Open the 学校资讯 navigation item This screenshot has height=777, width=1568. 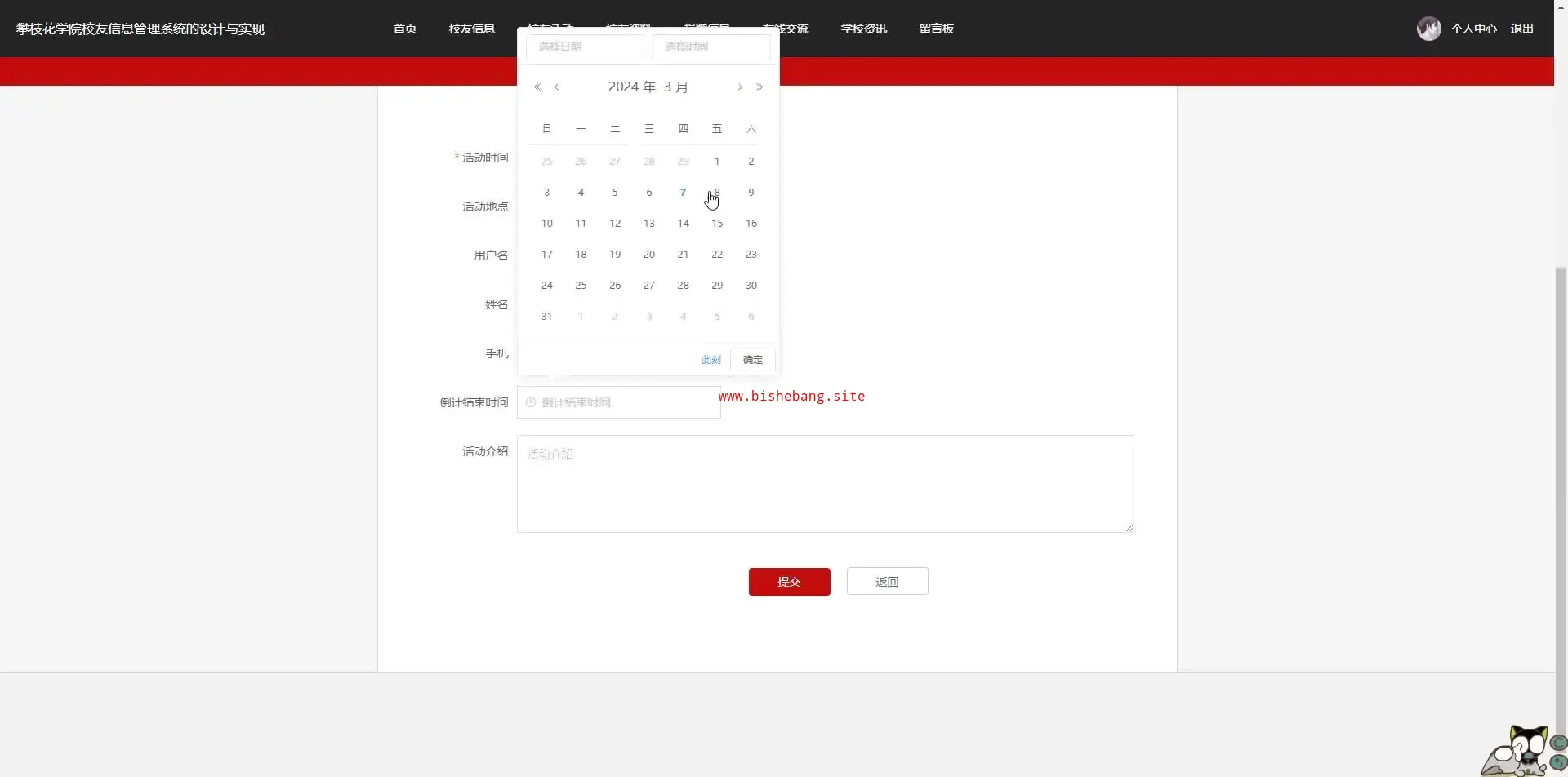click(x=864, y=29)
